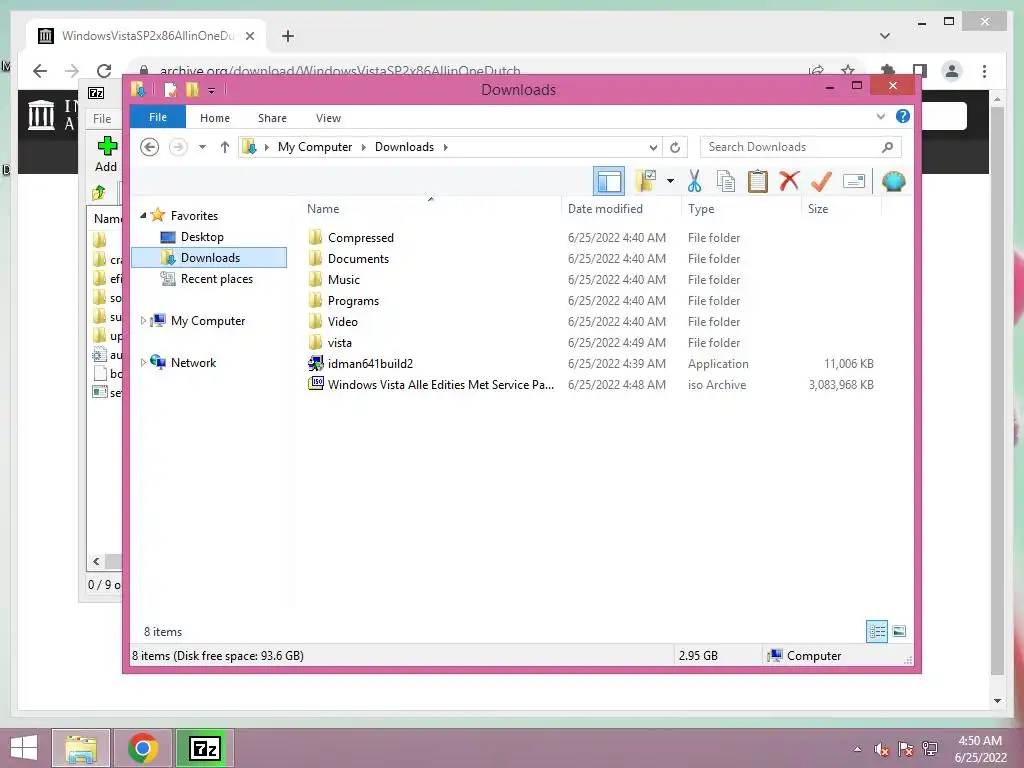This screenshot has width=1024, height=768.
Task: Expand Network tree node
Action: tap(143, 362)
